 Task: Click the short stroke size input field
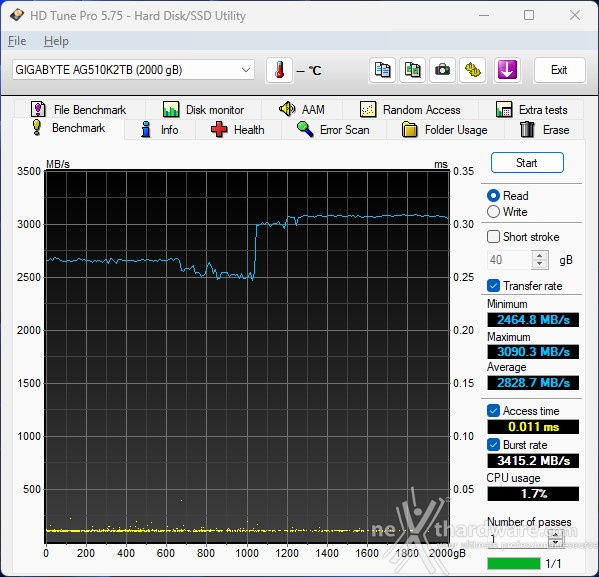(x=509, y=260)
